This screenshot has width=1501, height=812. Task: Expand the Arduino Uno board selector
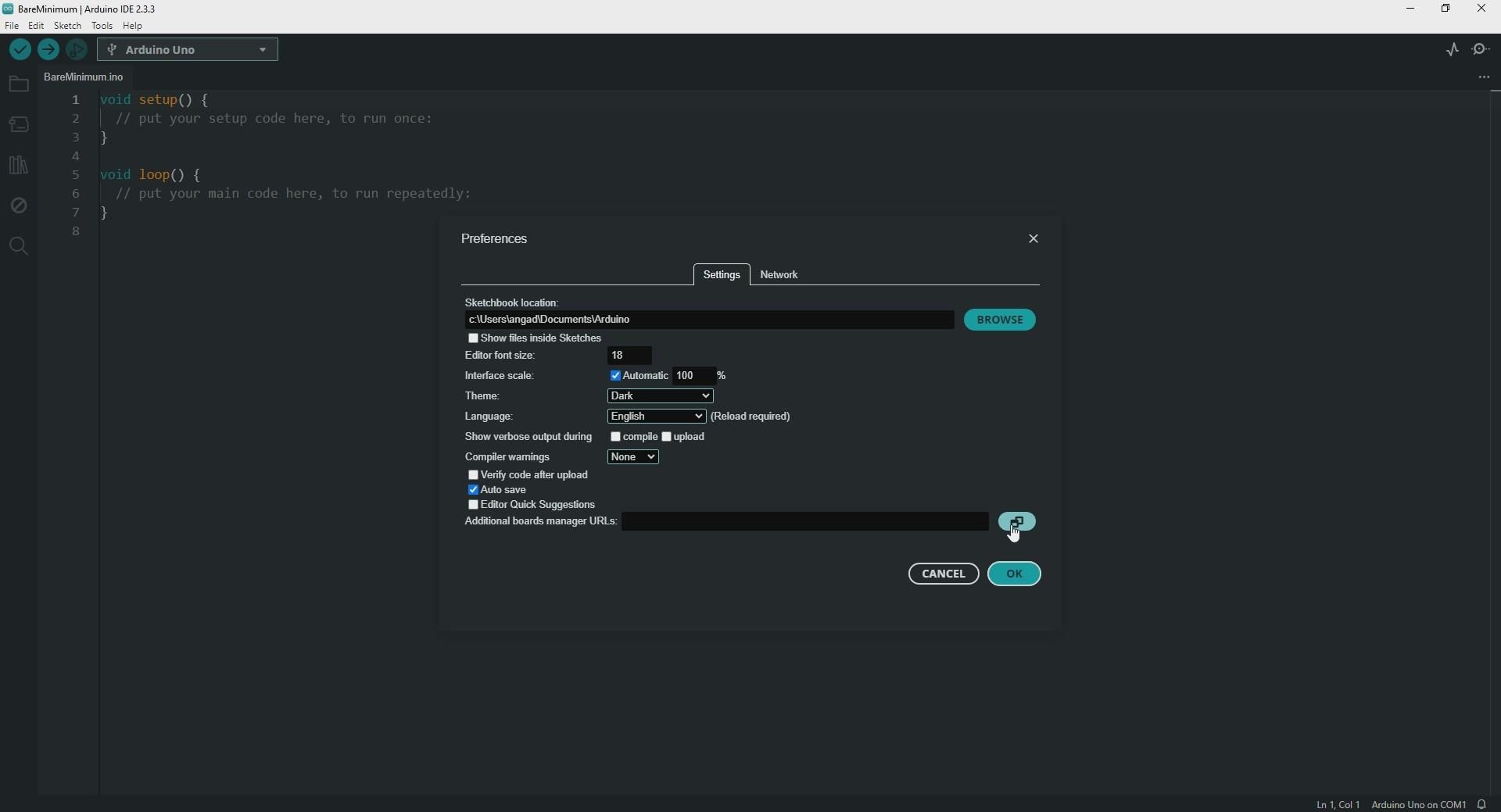tap(188, 50)
